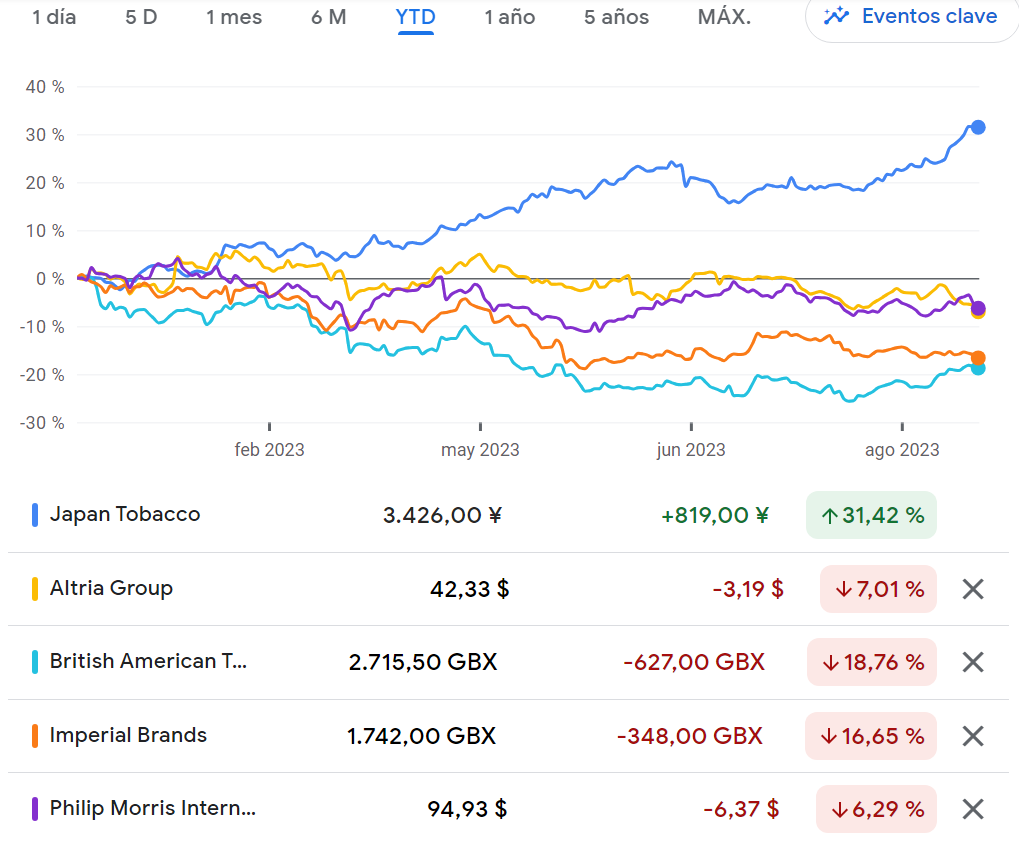Show the 5 años range
Image resolution: width=1019 pixels, height=841 pixels.
coord(616,17)
